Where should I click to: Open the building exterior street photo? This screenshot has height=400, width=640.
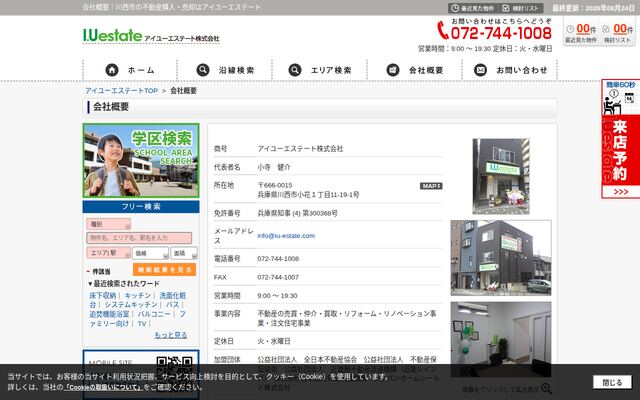tap(501, 258)
